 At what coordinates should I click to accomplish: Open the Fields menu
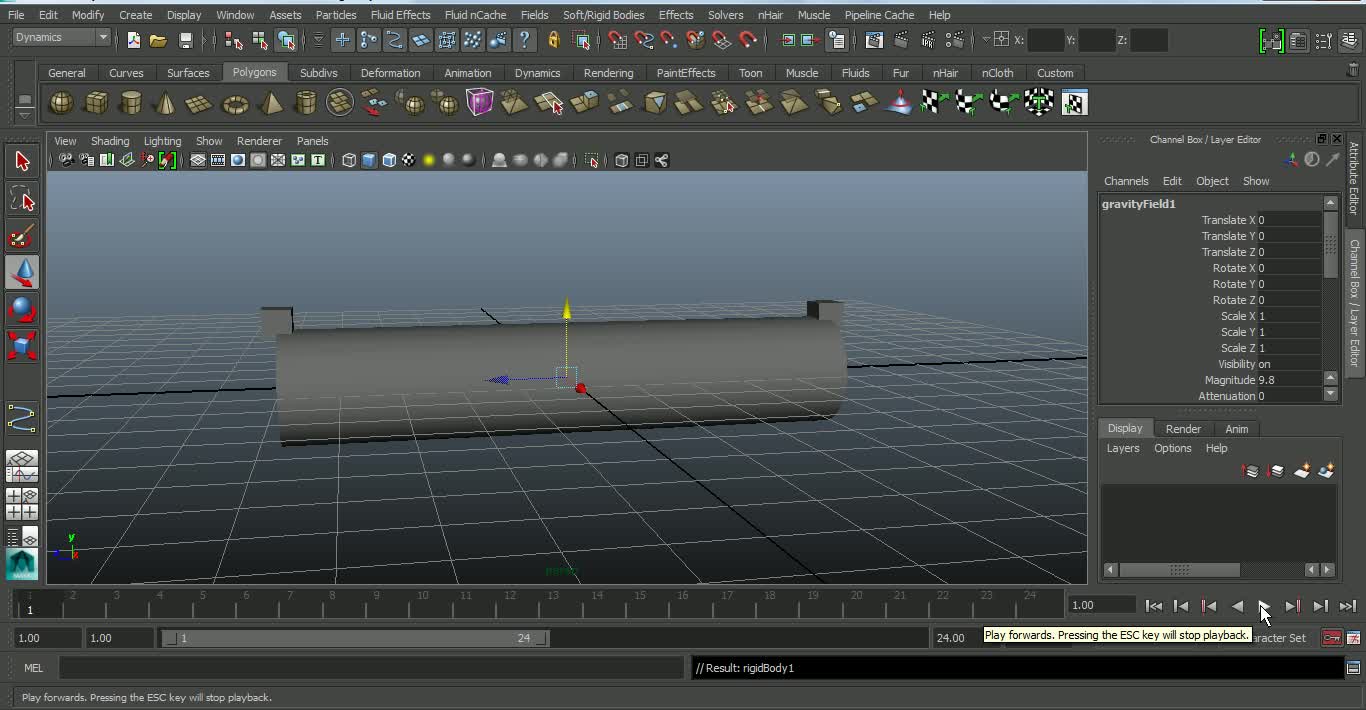point(534,15)
